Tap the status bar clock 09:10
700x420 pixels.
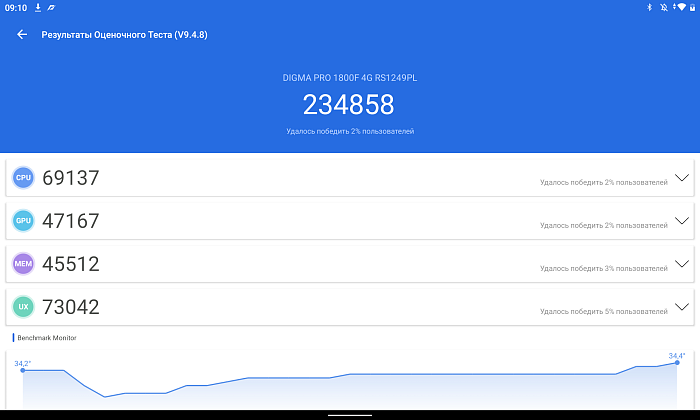click(x=16, y=8)
